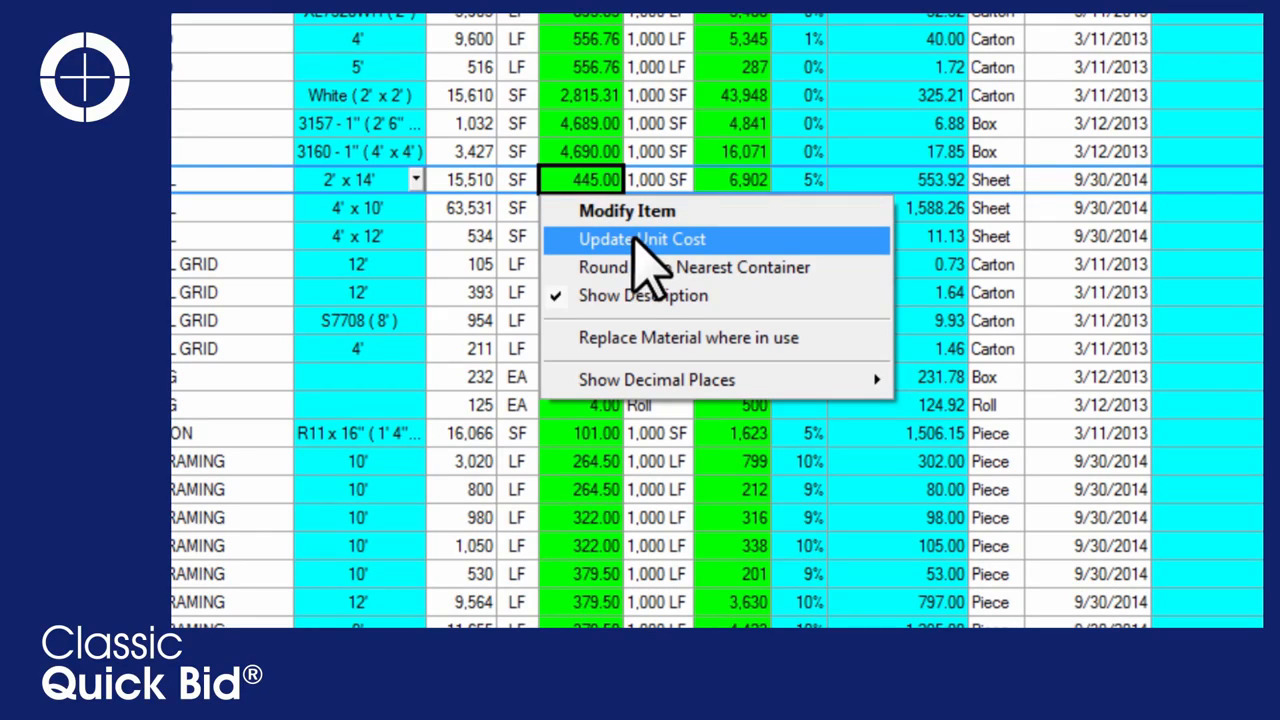
Task: Click the White ( 2' x 2' ) cell
Action: coord(359,96)
